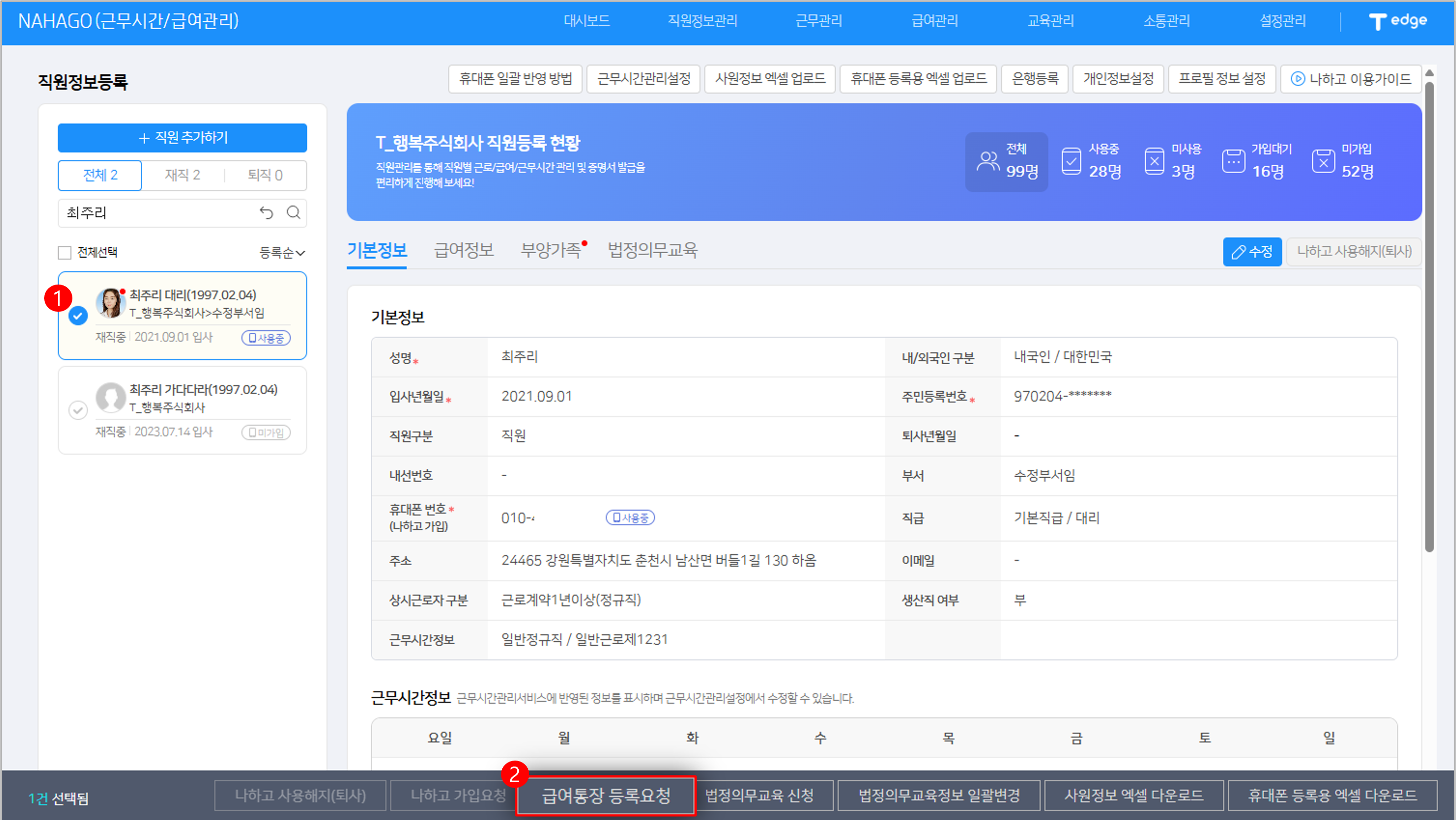
Task: Click the play icon in 나하고 이용가이드
Action: pos(1298,79)
